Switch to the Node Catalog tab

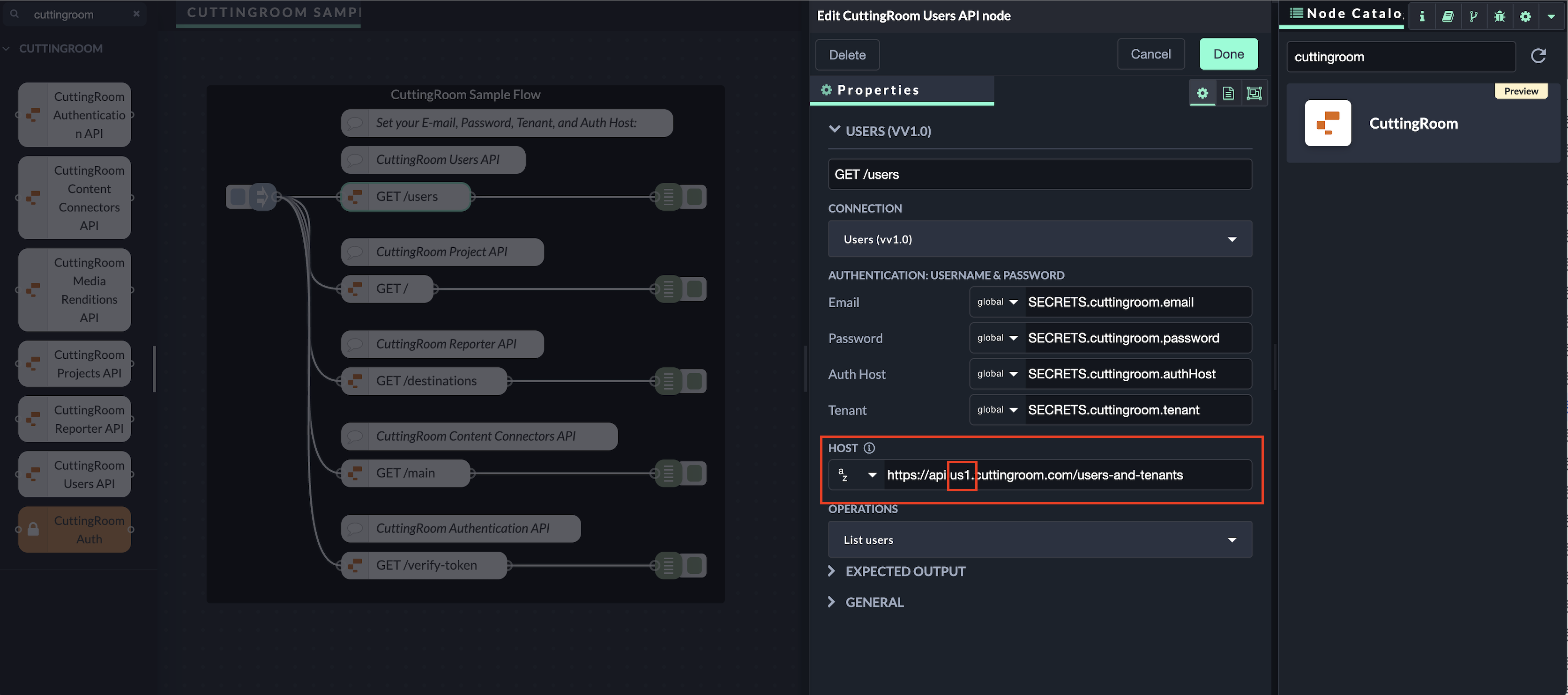click(x=1345, y=14)
